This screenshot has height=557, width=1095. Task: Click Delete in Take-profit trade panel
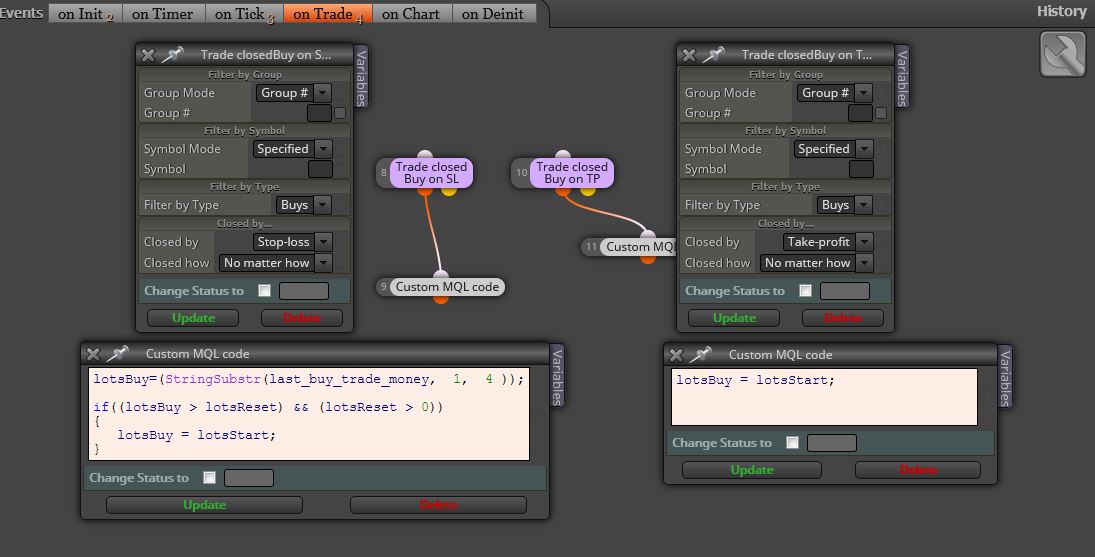[x=843, y=318]
